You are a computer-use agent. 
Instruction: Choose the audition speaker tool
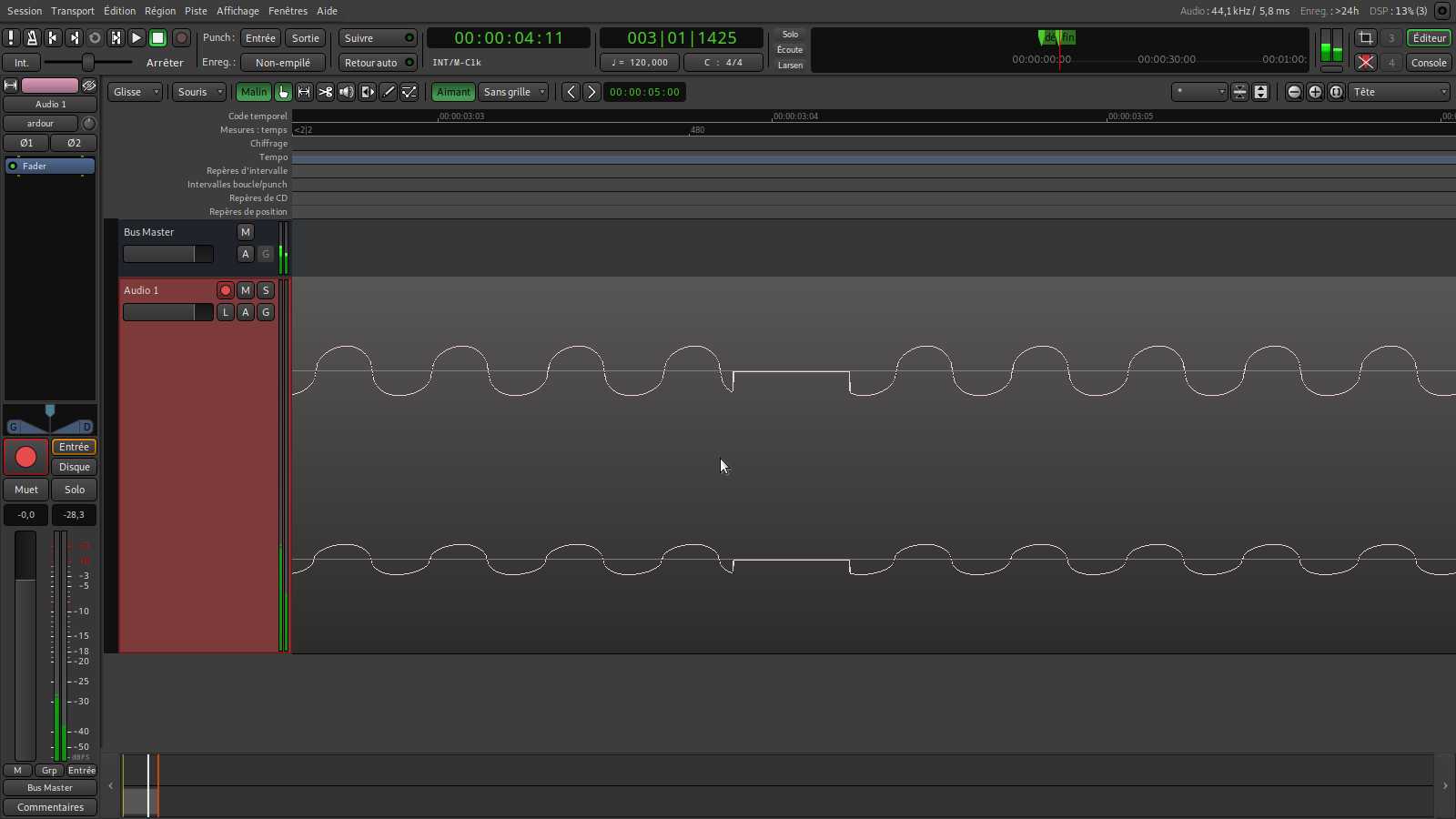346,92
